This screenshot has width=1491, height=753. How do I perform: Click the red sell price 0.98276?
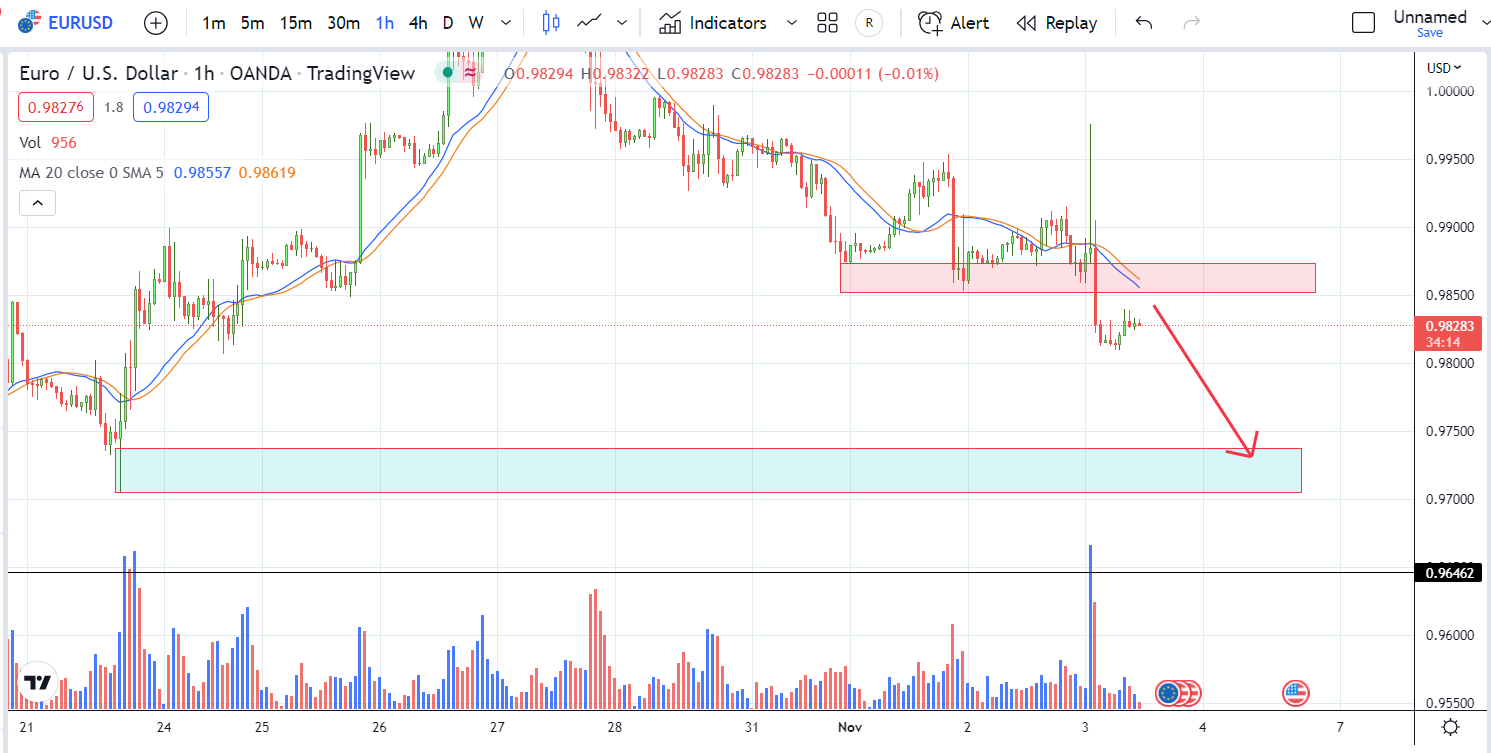coord(56,106)
